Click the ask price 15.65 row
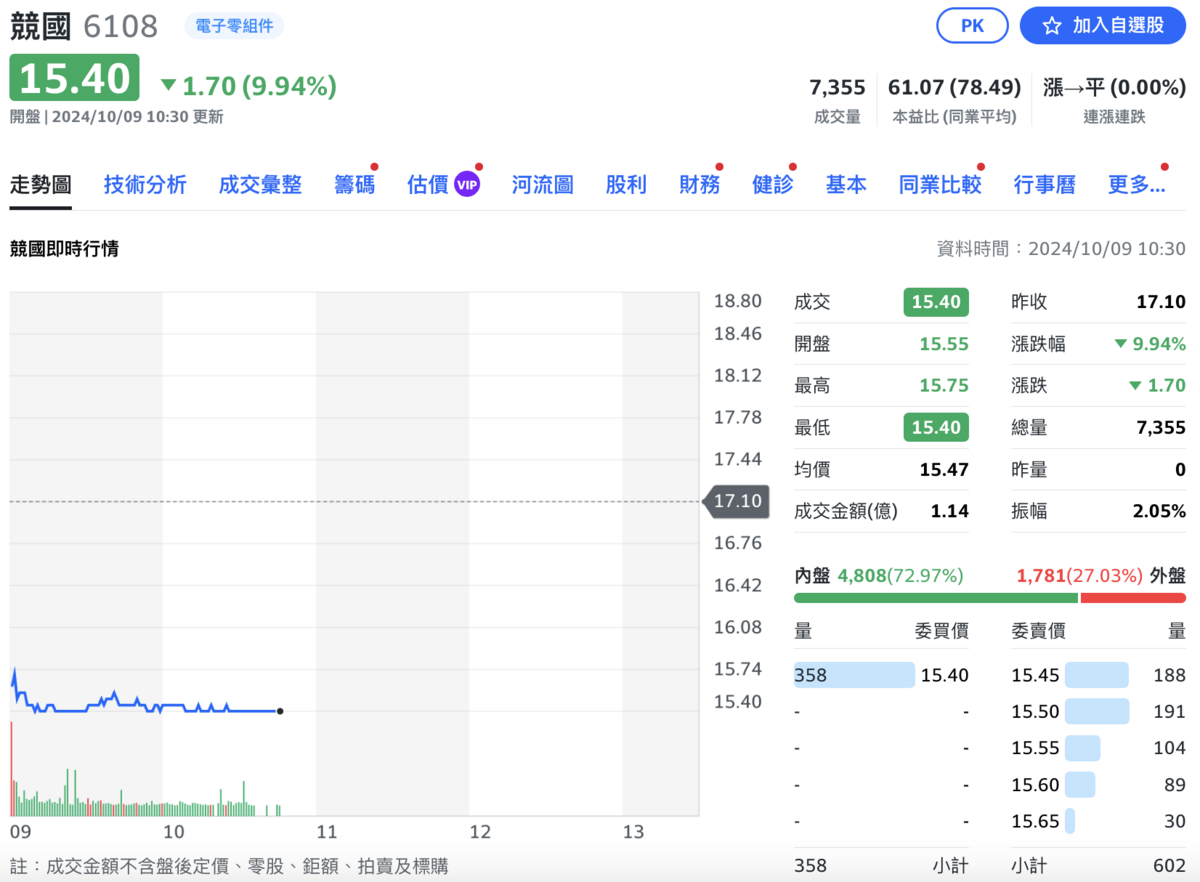1200x882 pixels. (x=1099, y=821)
